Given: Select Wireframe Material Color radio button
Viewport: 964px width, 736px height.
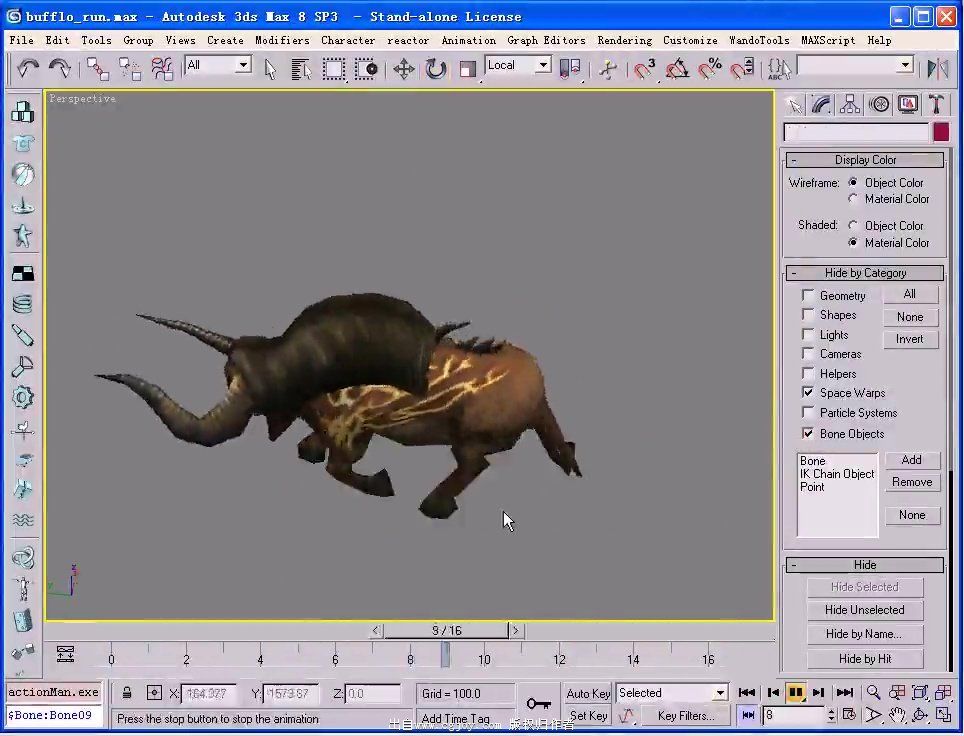Looking at the screenshot, I should tap(853, 199).
